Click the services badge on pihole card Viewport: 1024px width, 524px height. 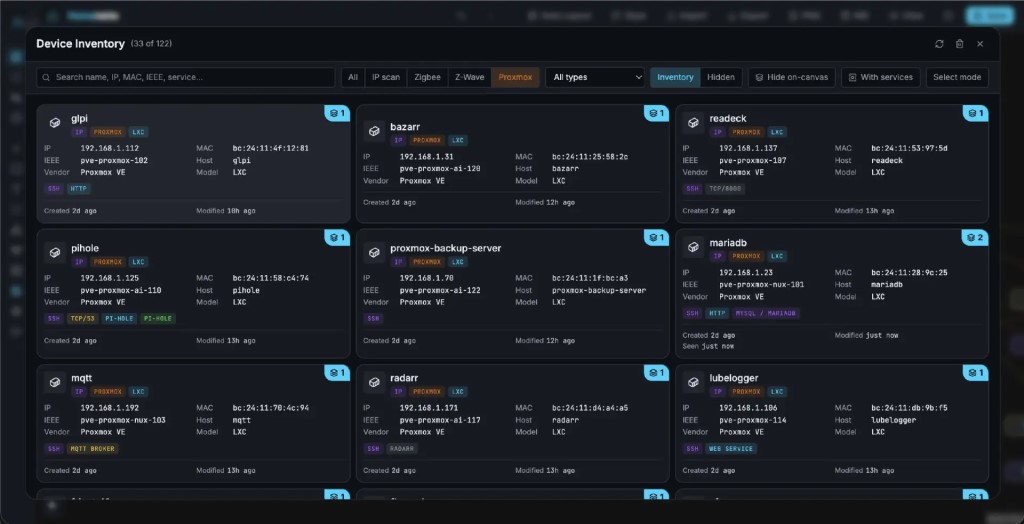338,238
